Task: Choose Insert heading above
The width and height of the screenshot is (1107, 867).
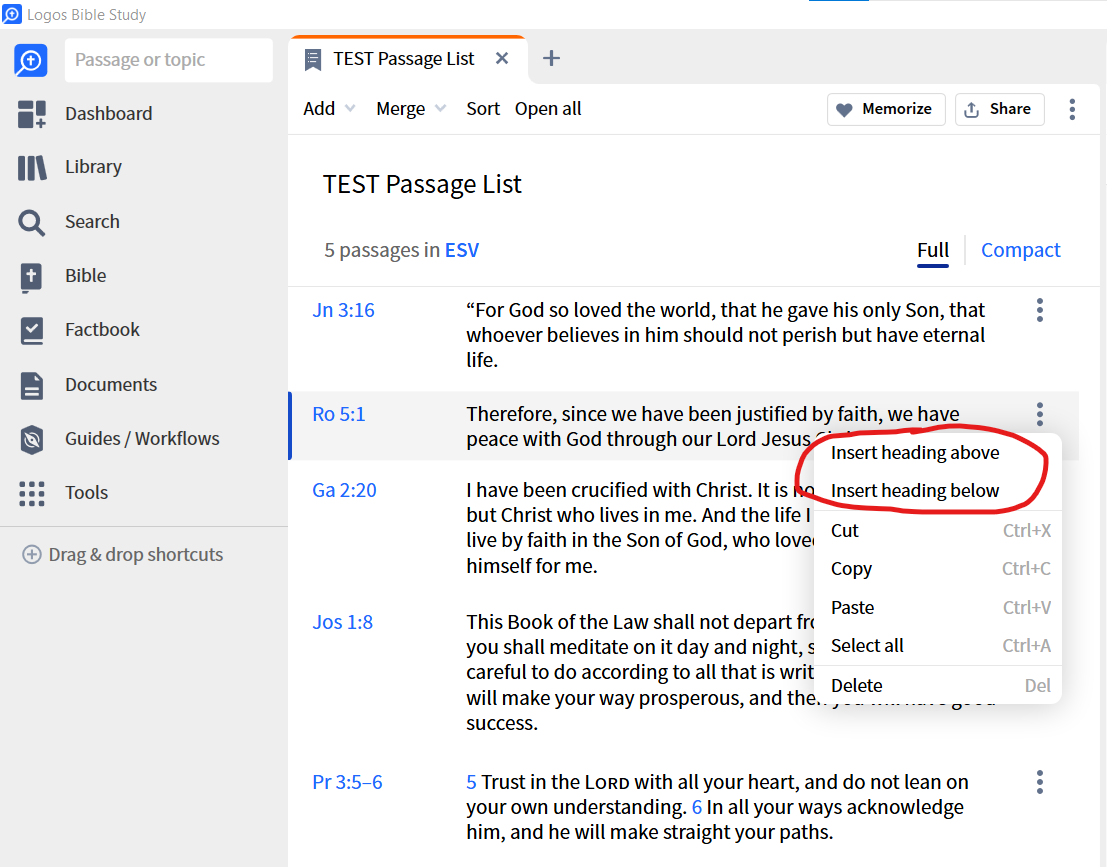Action: (915, 453)
